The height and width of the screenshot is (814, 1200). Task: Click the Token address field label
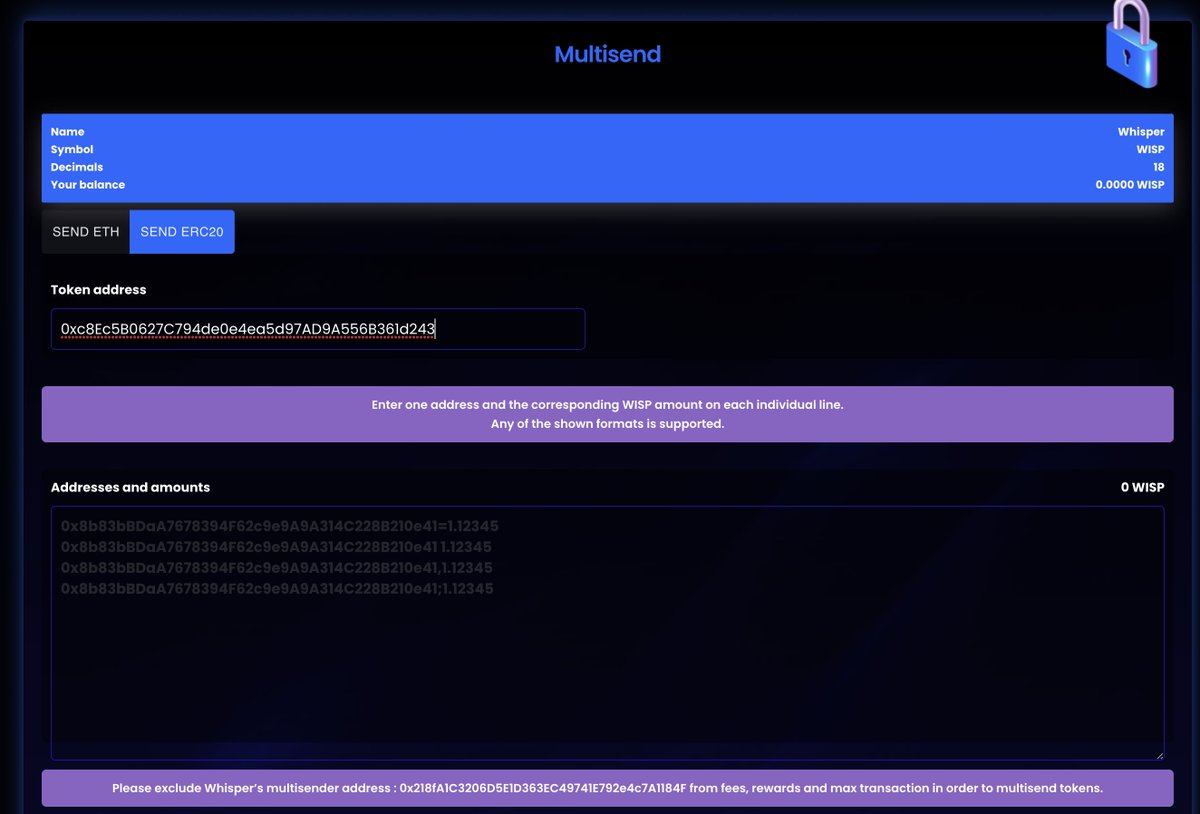[98, 289]
